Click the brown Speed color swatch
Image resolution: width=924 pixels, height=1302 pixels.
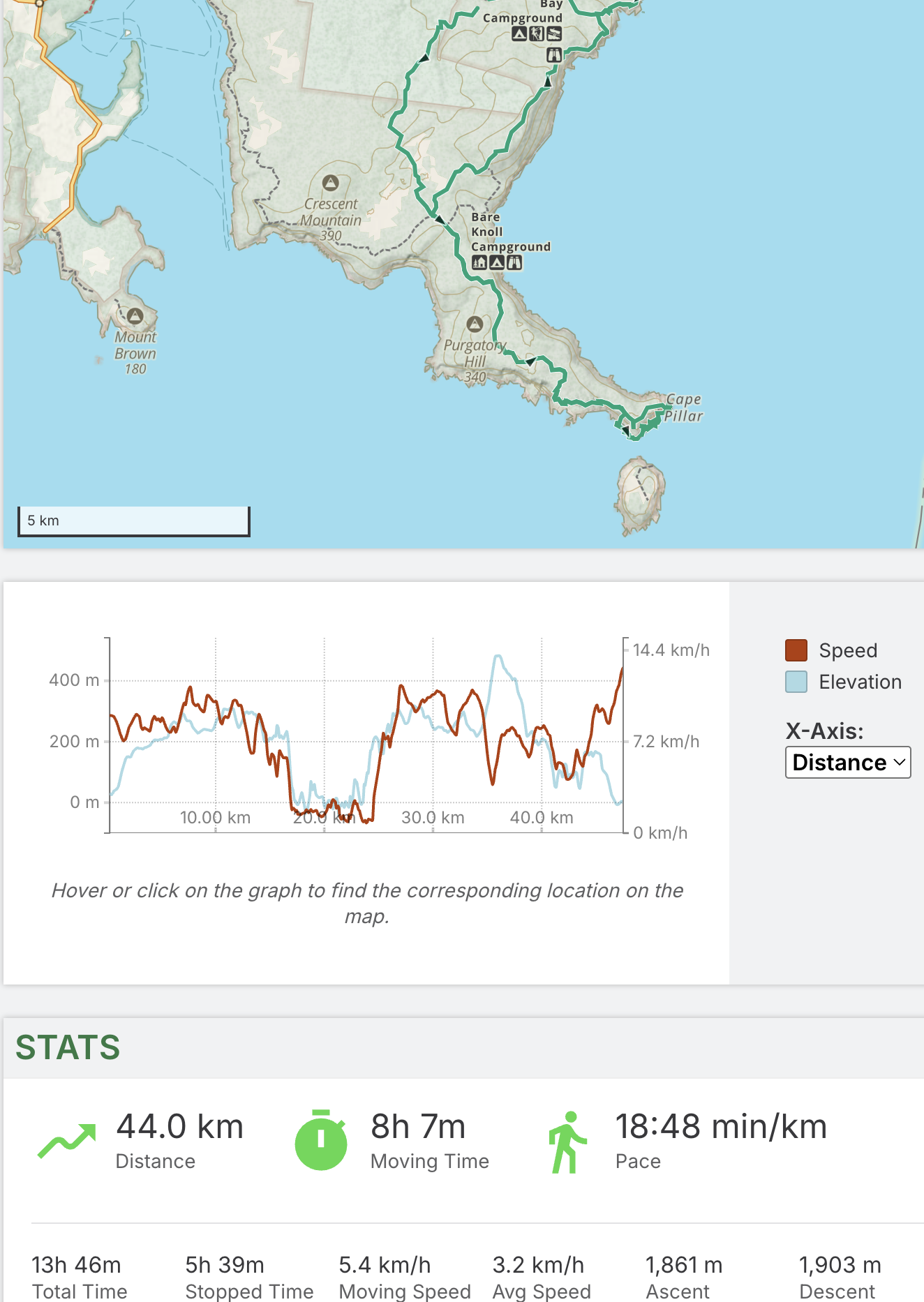(796, 650)
